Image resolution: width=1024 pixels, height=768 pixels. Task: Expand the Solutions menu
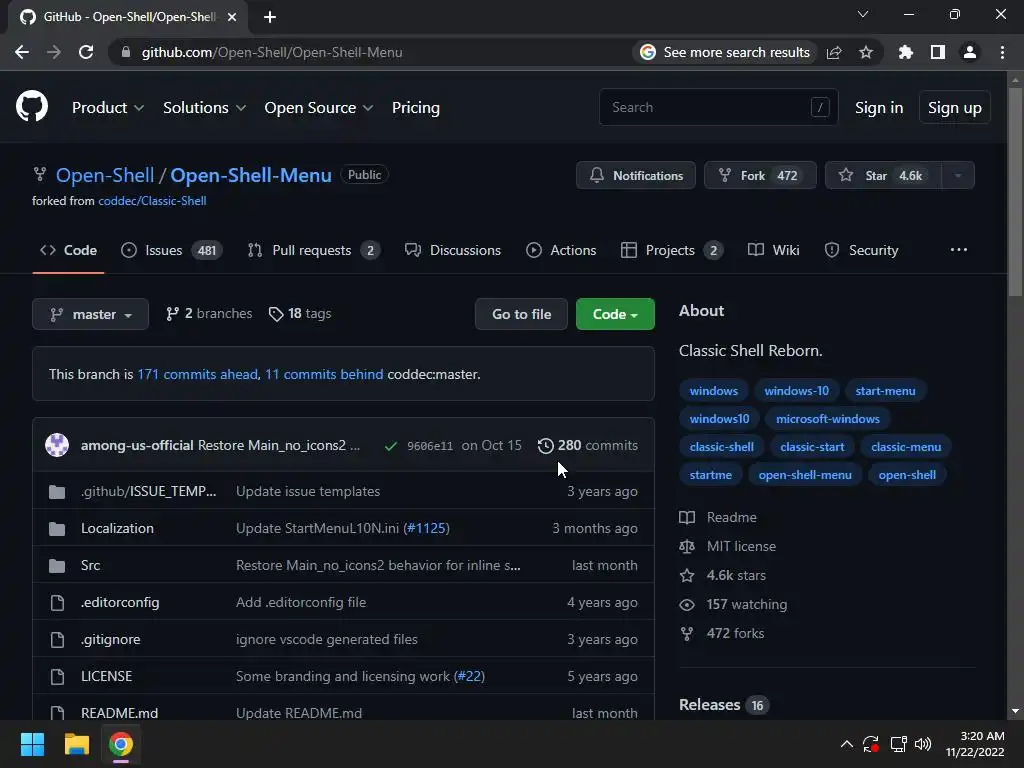pyautogui.click(x=204, y=108)
